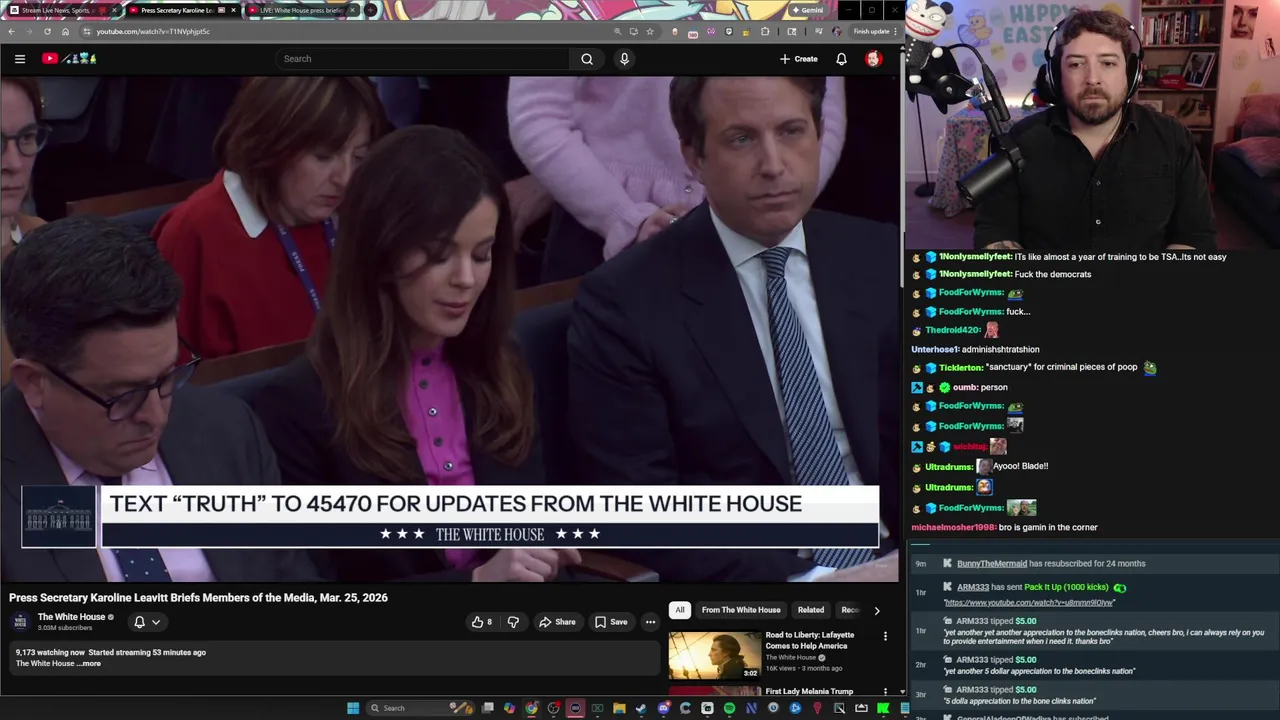
Task: Like the video with thumbs-up button
Action: point(483,622)
